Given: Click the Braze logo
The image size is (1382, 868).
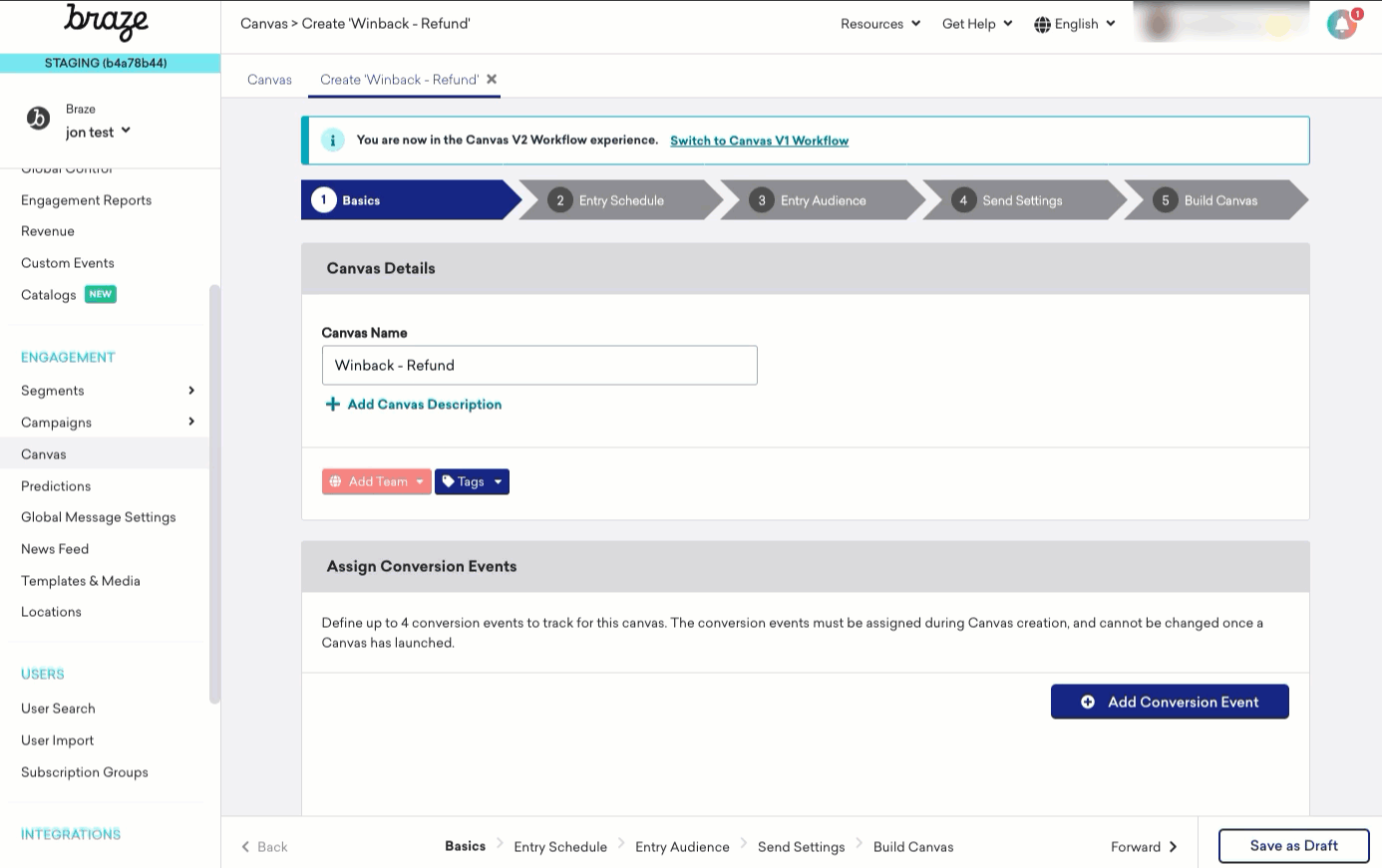Looking at the screenshot, I should pos(106,22).
